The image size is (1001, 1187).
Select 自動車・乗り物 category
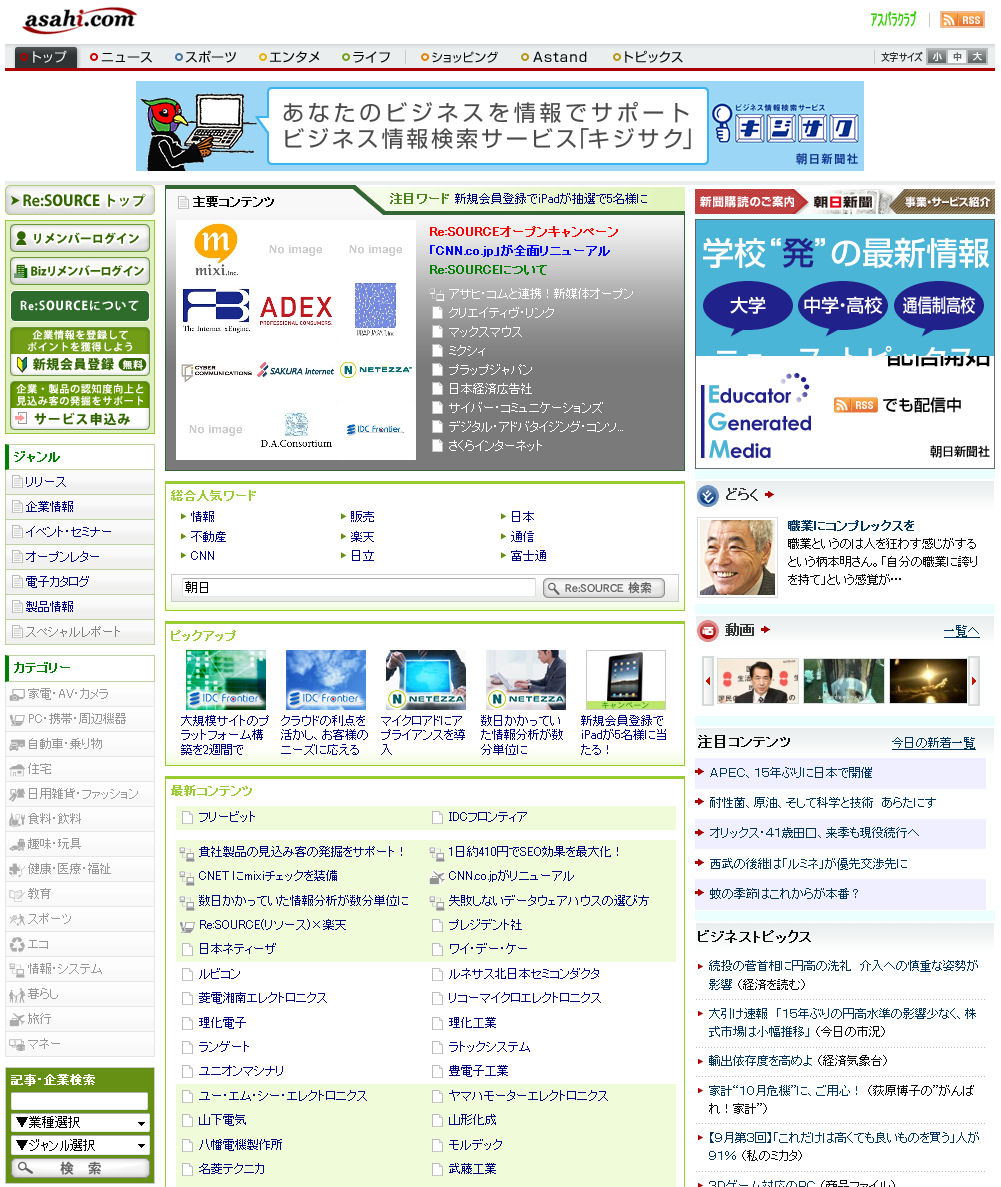click(80, 743)
